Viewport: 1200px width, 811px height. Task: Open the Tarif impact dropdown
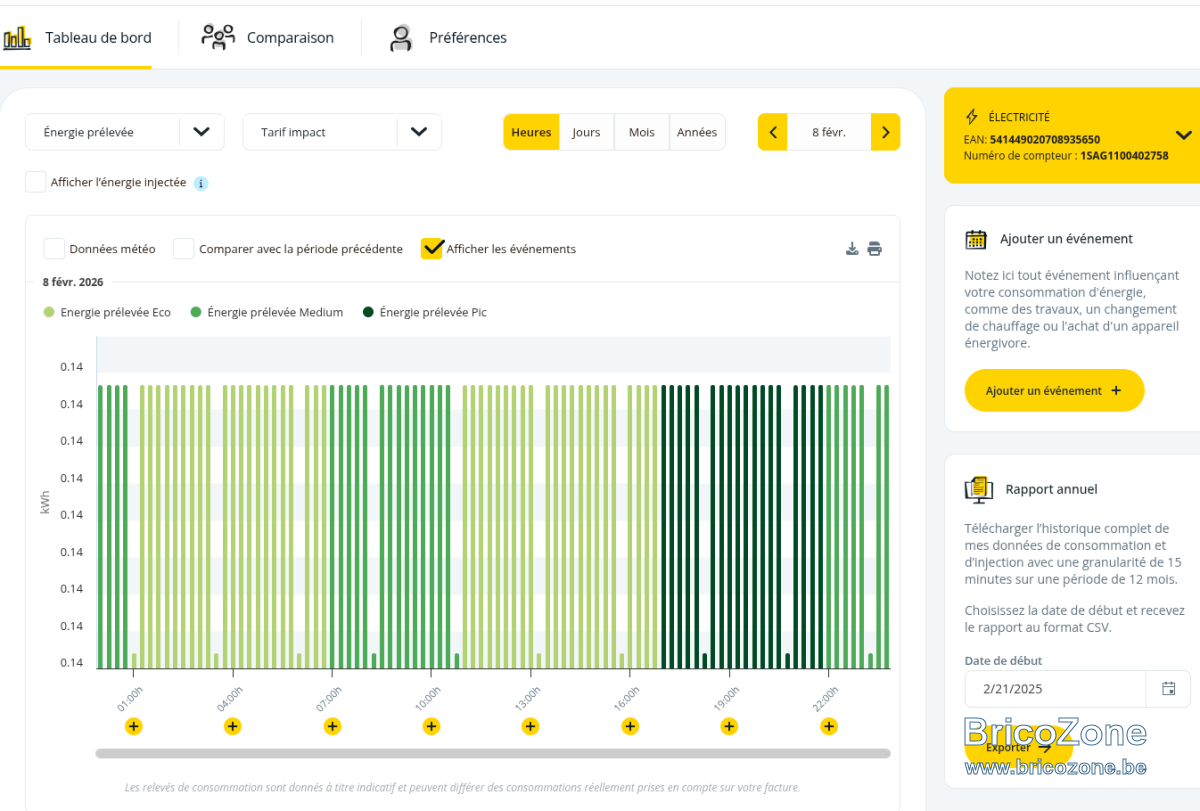pos(342,132)
